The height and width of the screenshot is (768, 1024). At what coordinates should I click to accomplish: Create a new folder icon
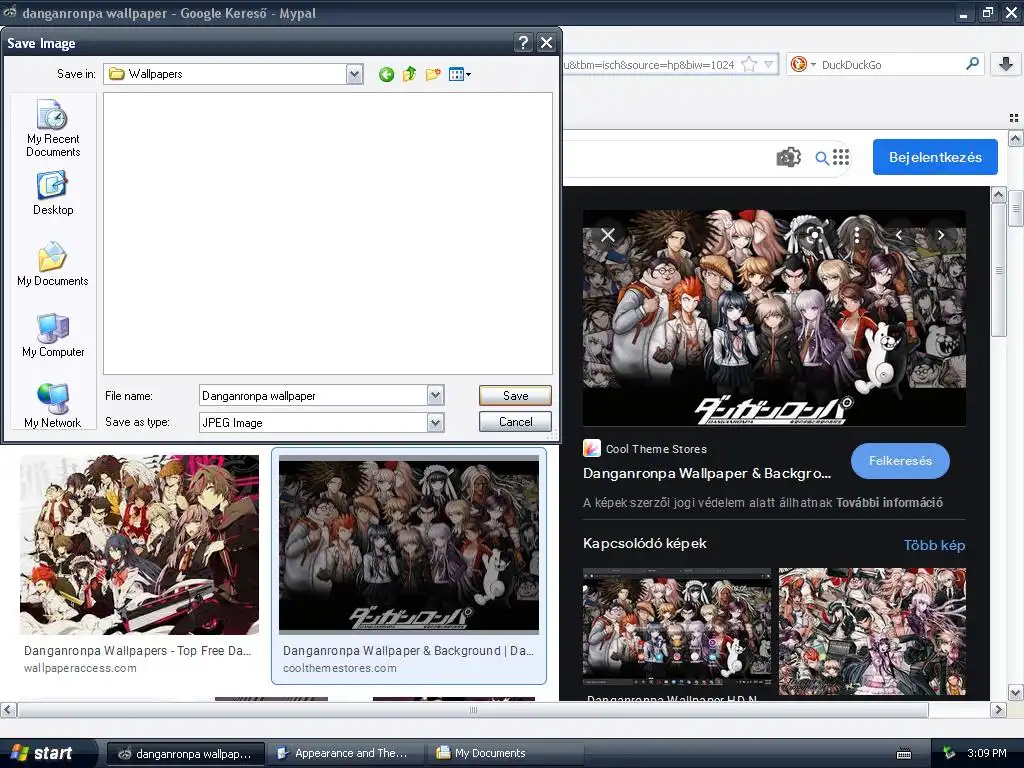[x=433, y=74]
